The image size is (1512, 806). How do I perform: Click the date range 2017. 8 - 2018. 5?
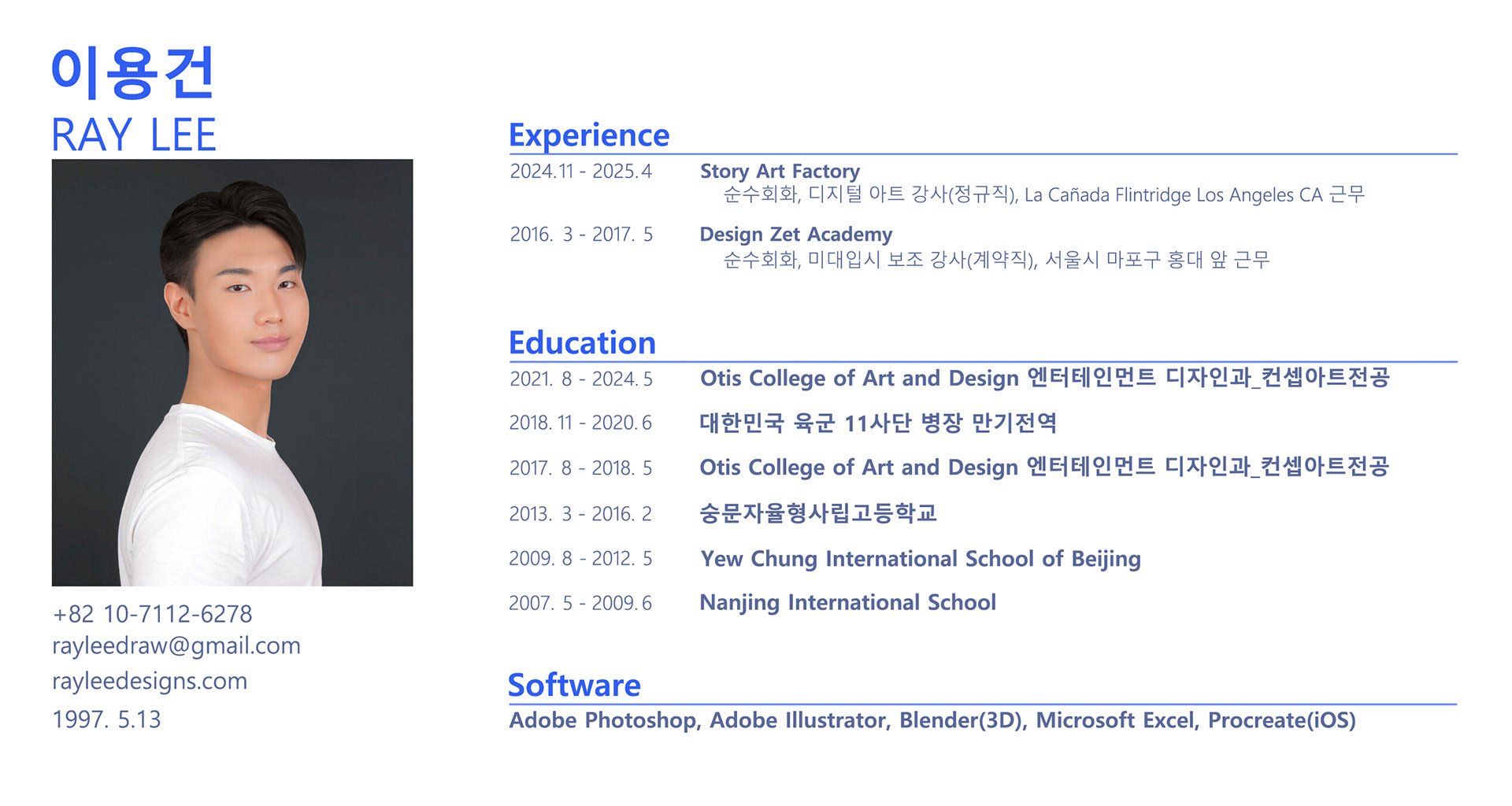pos(580,468)
